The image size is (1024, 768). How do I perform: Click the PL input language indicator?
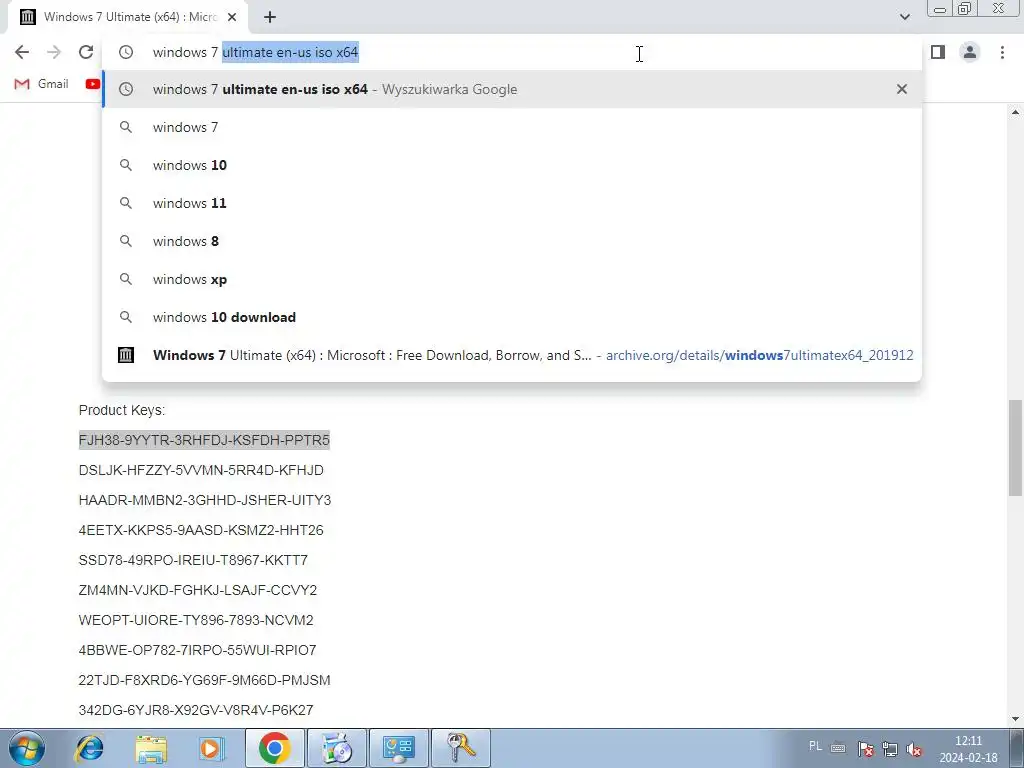(x=815, y=746)
